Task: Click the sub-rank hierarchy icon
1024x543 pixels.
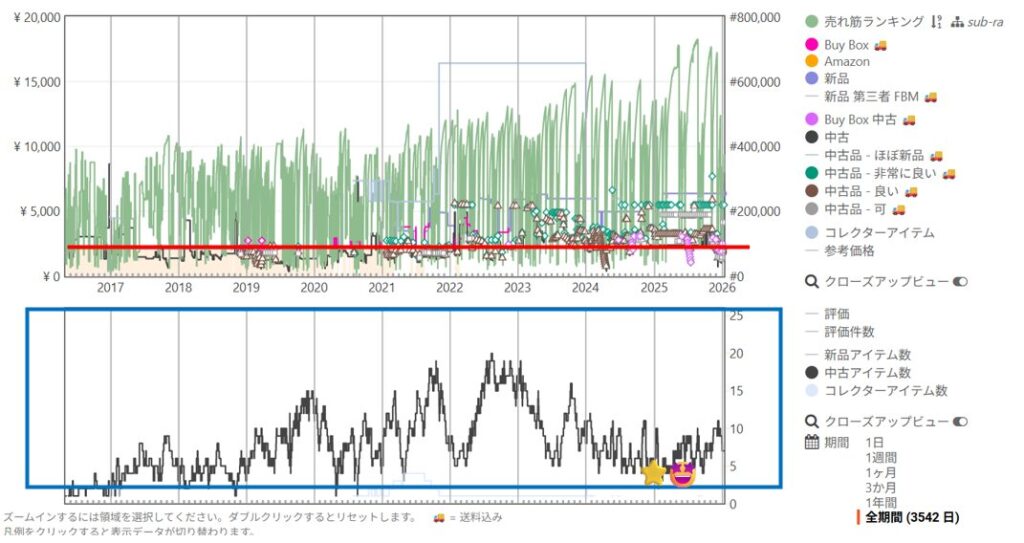Action: [957, 21]
